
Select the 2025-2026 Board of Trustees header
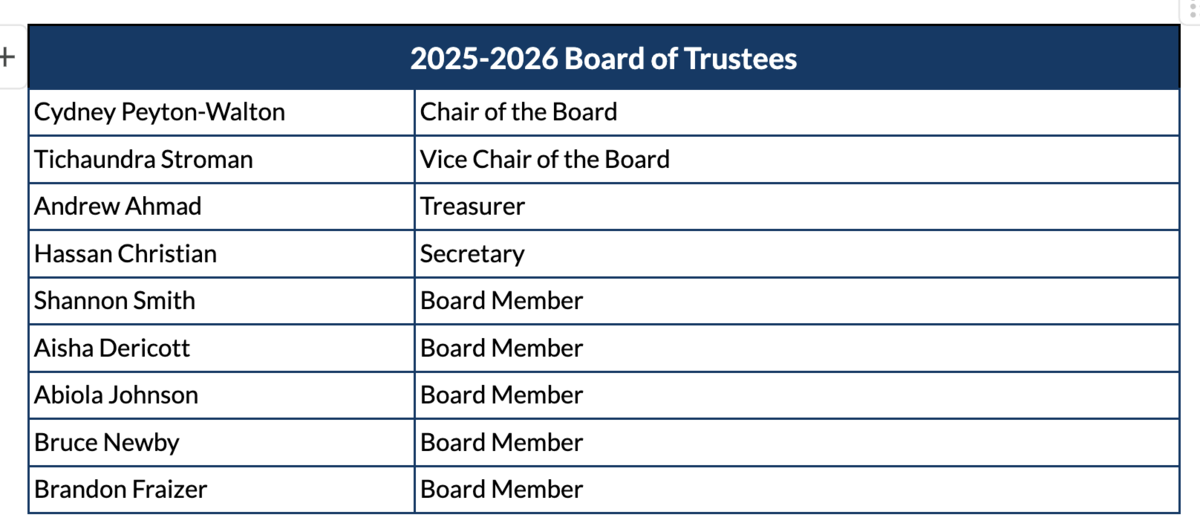(x=604, y=58)
